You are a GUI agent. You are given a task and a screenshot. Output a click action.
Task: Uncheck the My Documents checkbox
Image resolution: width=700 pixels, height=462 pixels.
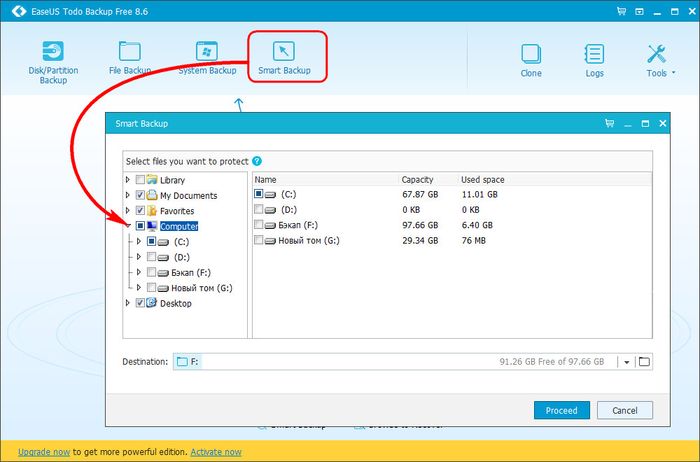point(140,195)
